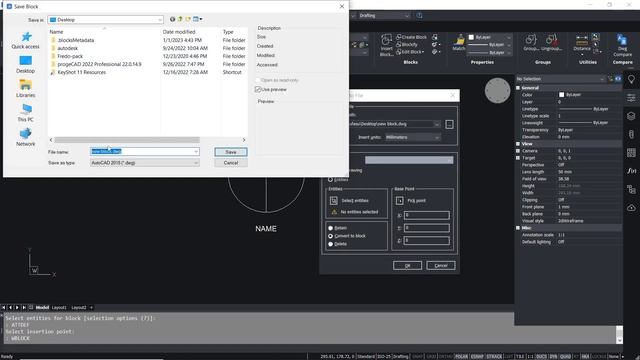
Task: Open Quick access in Save Block sidebar
Action: click(x=25, y=40)
